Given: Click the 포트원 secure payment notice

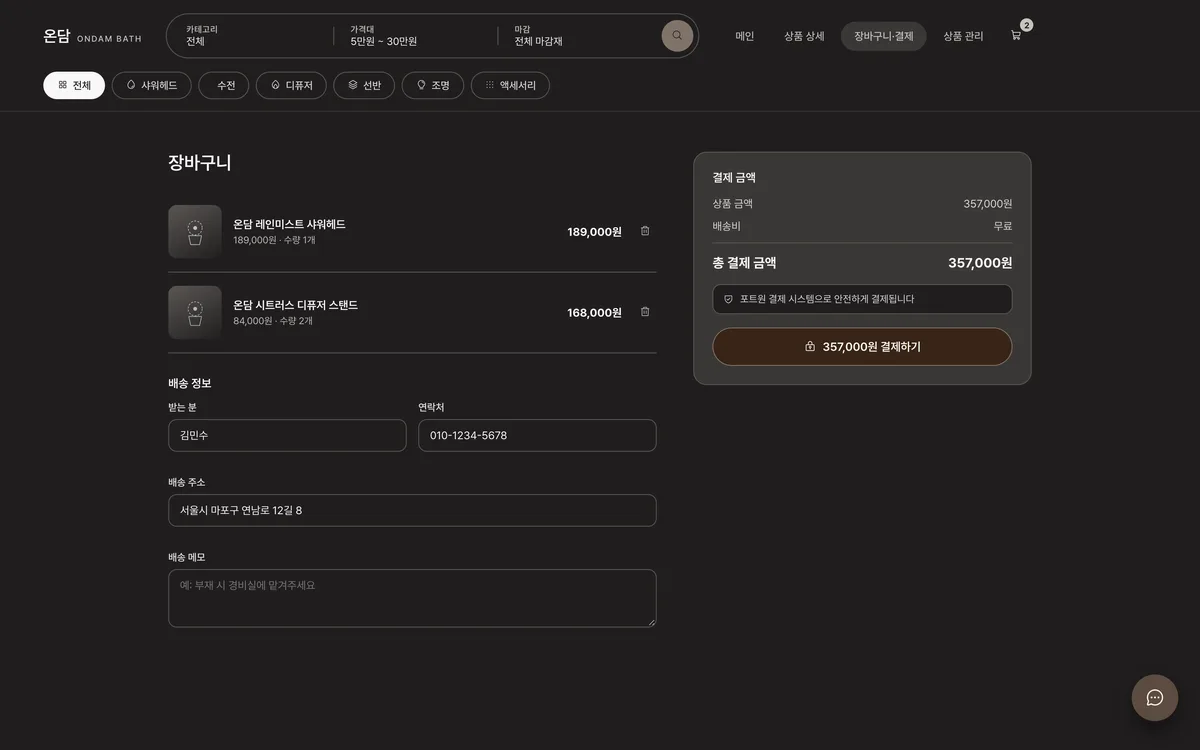Looking at the screenshot, I should pyautogui.click(x=862, y=299).
